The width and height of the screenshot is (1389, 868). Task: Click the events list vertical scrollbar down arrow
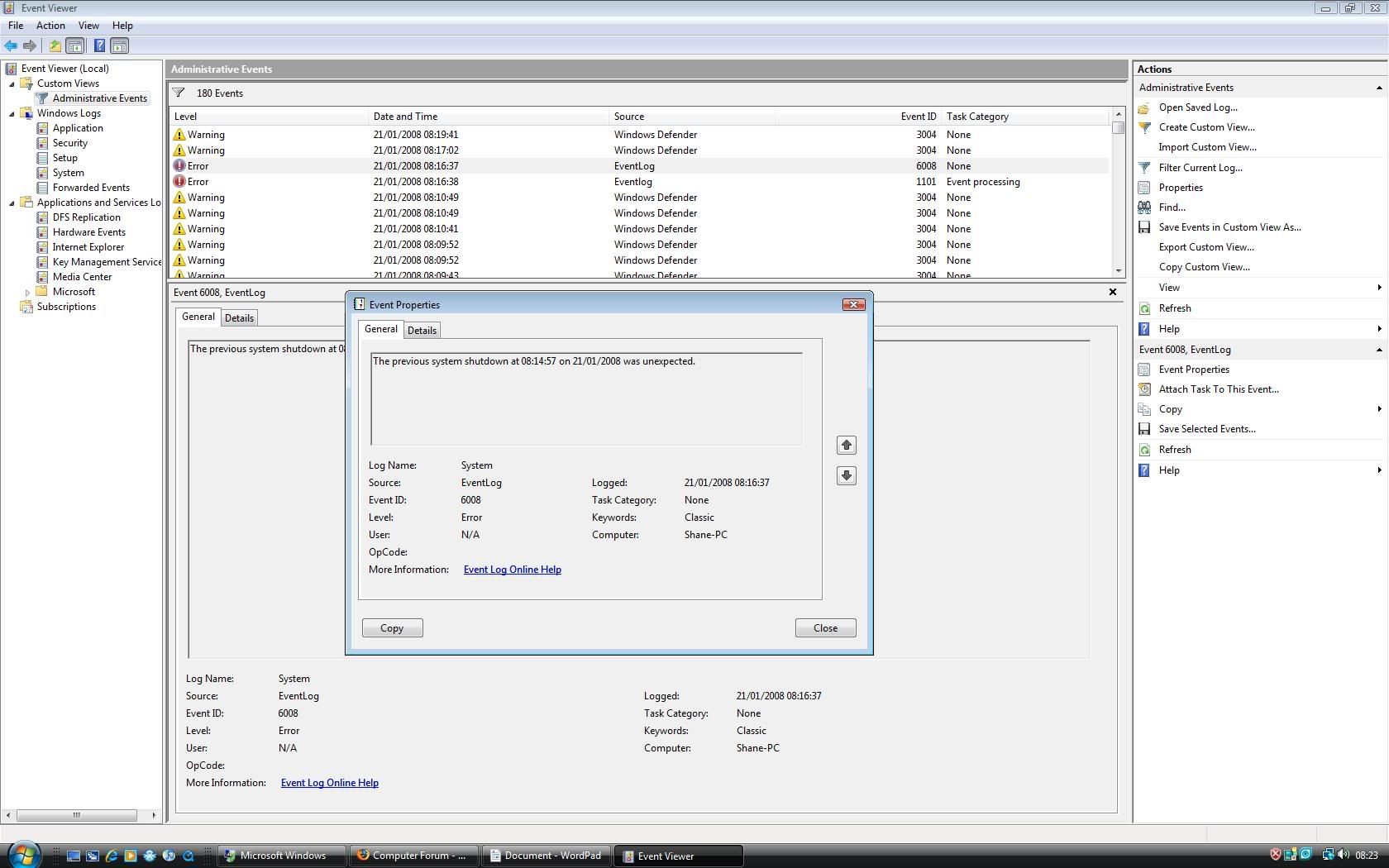tap(1119, 270)
